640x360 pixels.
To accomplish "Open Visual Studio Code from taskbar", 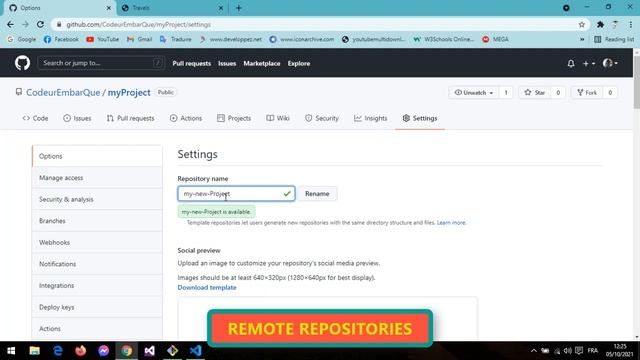I will click(196, 351).
